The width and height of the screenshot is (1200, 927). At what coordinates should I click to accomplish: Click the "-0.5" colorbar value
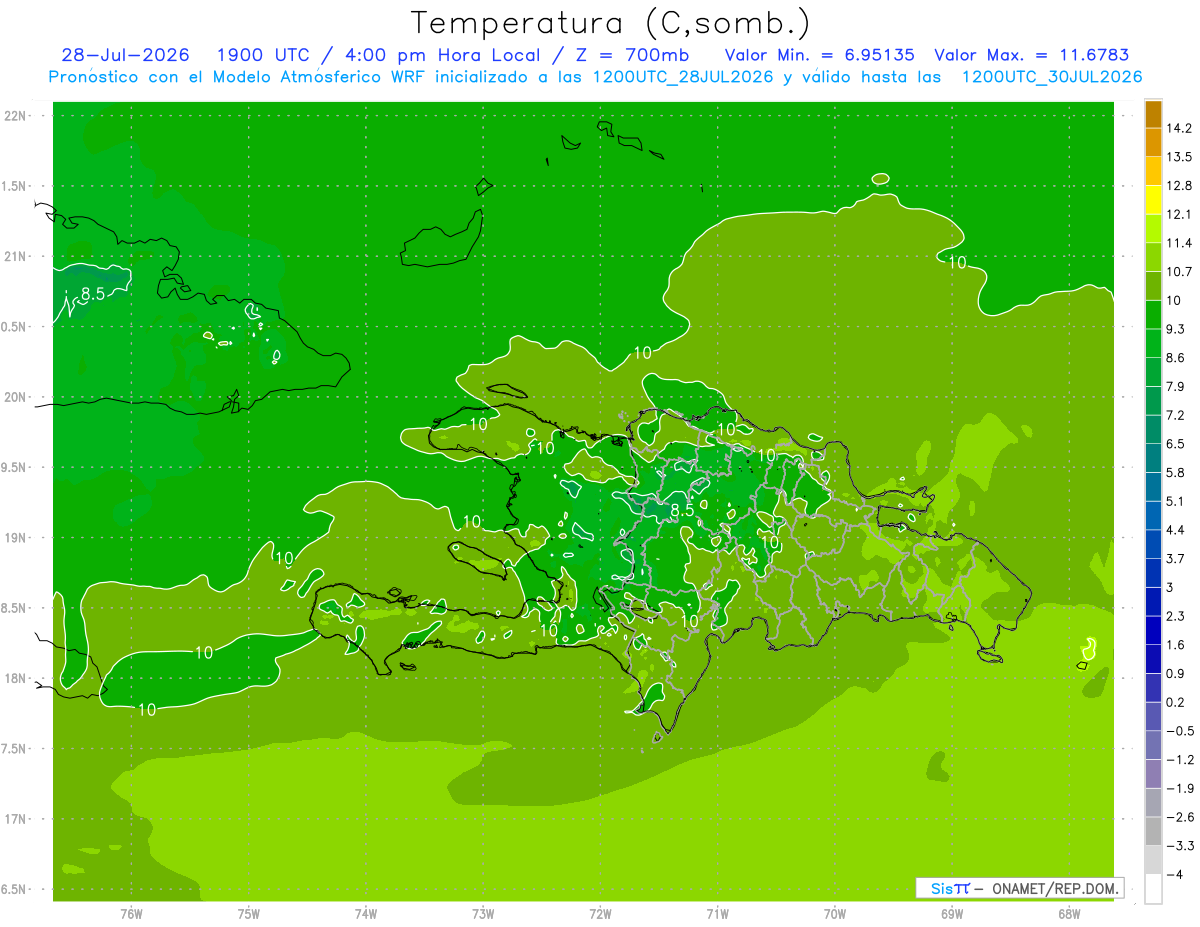click(x=1179, y=730)
